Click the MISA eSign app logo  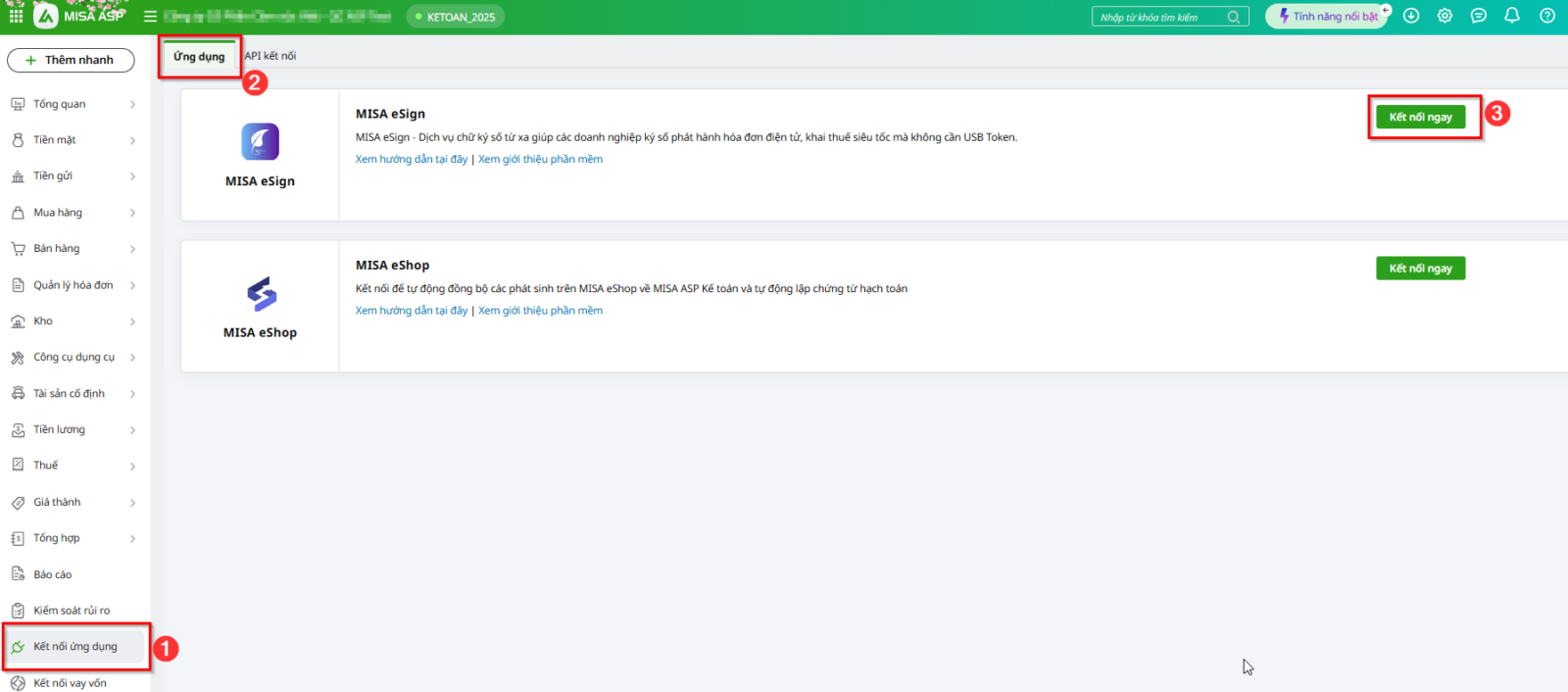point(260,142)
